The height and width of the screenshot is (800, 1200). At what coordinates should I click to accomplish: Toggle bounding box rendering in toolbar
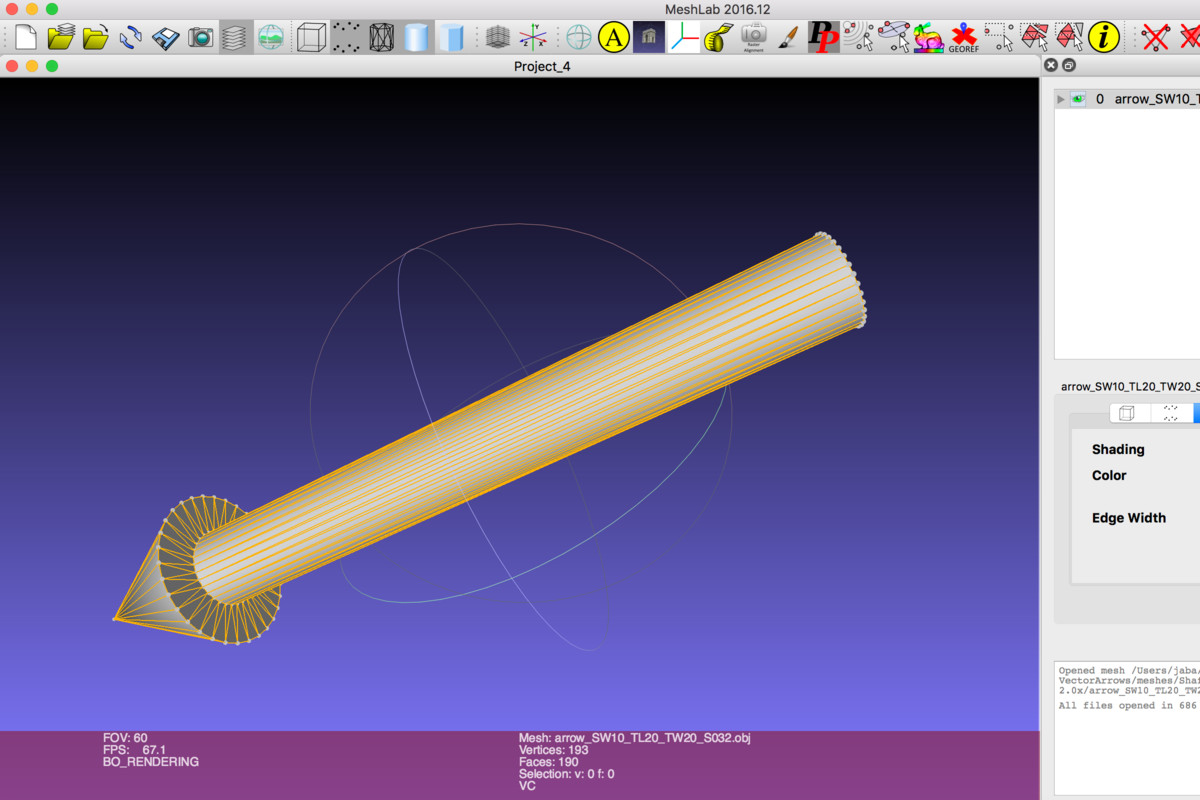(311, 38)
